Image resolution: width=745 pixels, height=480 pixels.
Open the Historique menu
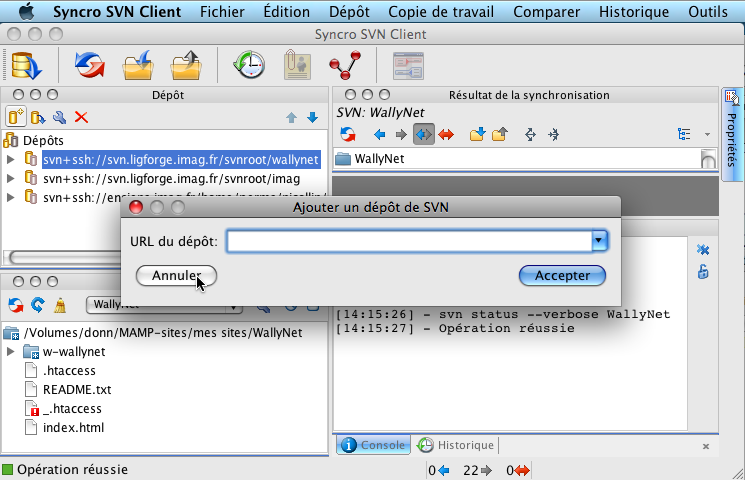point(634,11)
